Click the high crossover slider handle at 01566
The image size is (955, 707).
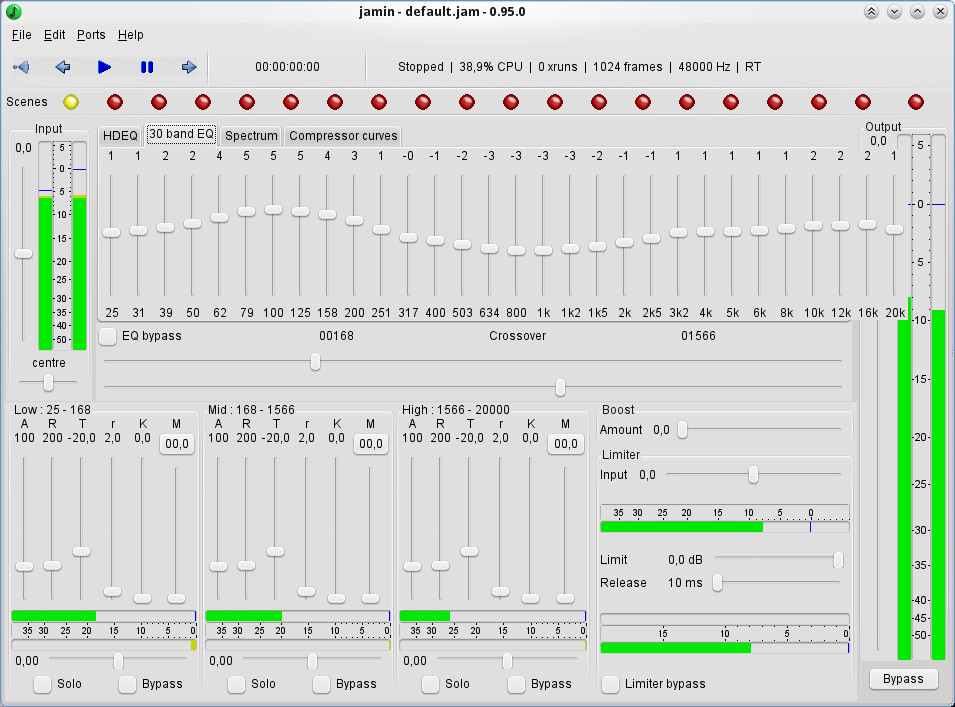tap(560, 387)
